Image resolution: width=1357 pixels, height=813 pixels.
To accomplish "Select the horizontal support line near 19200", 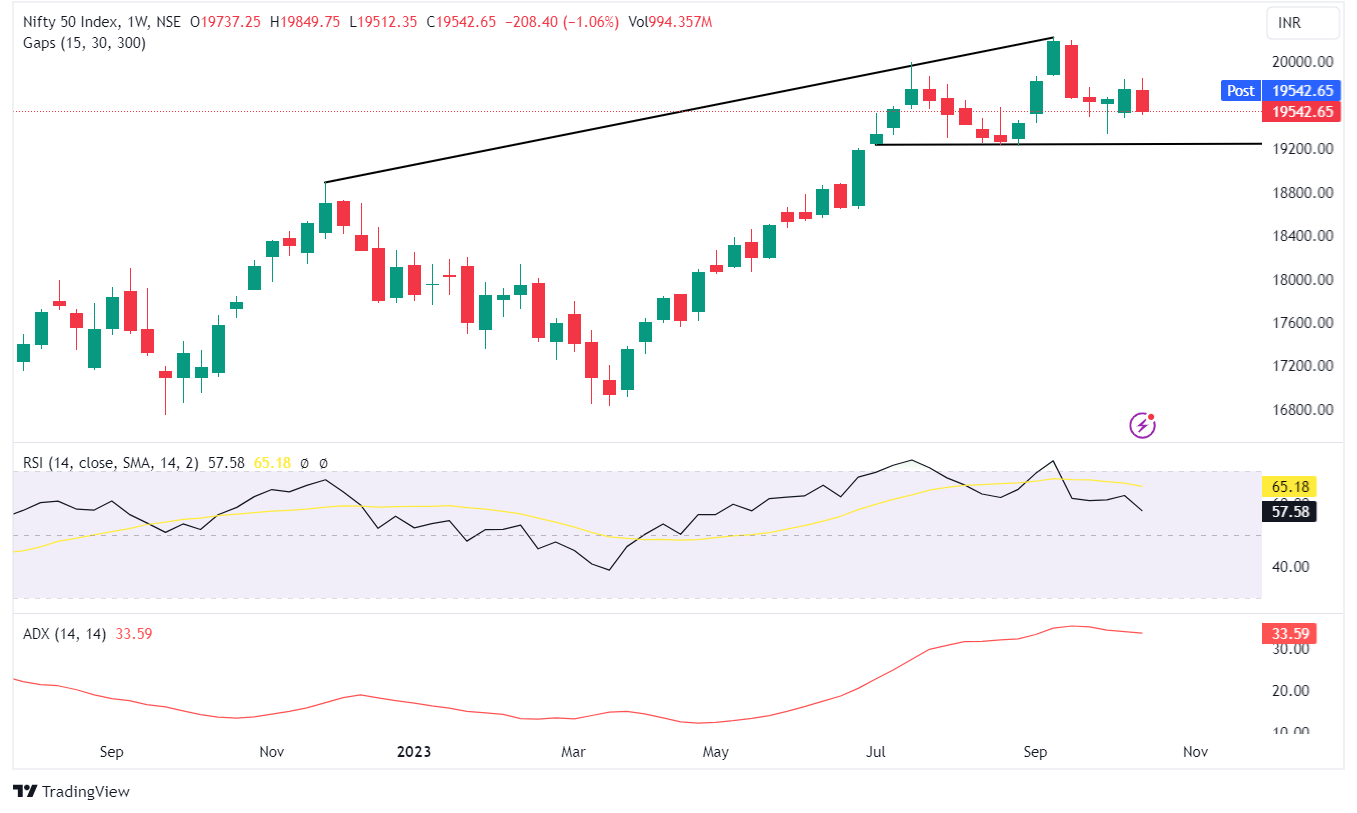I will click(x=1067, y=145).
